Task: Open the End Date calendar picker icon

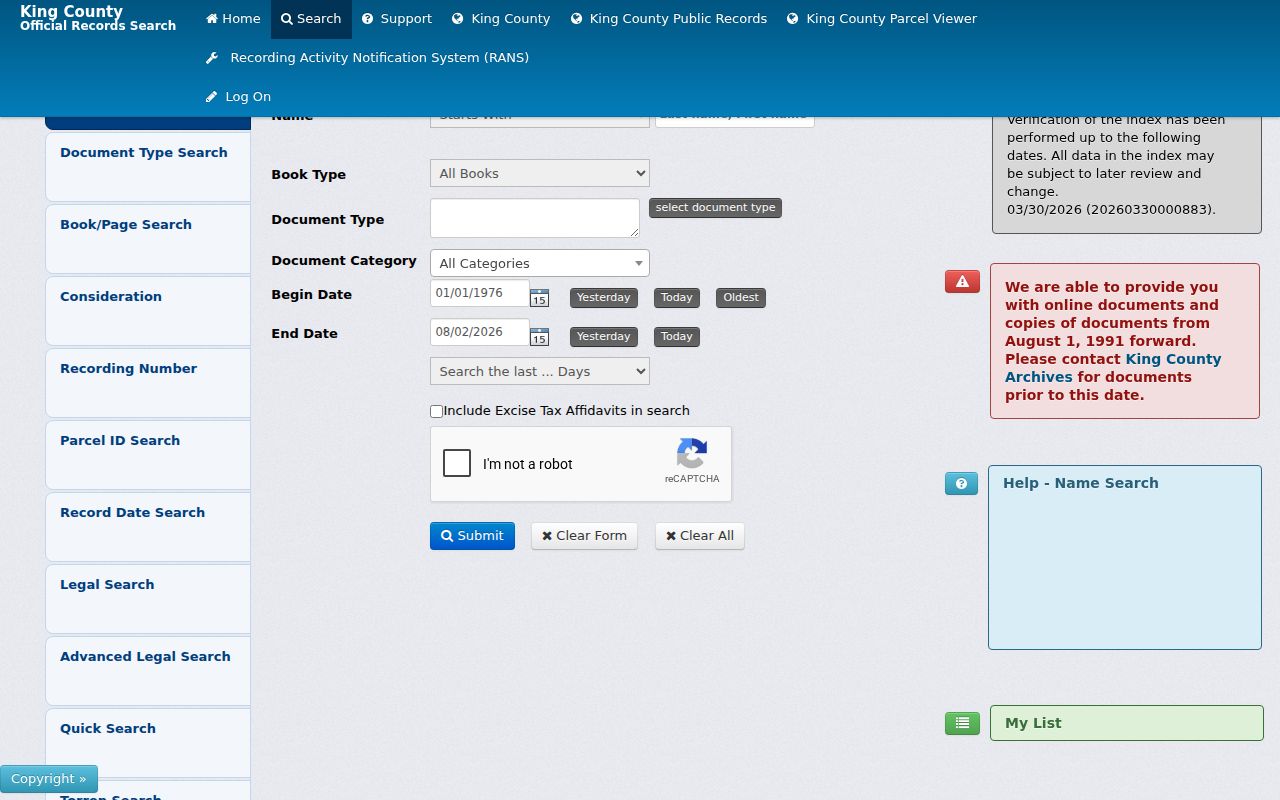Action: (539, 336)
